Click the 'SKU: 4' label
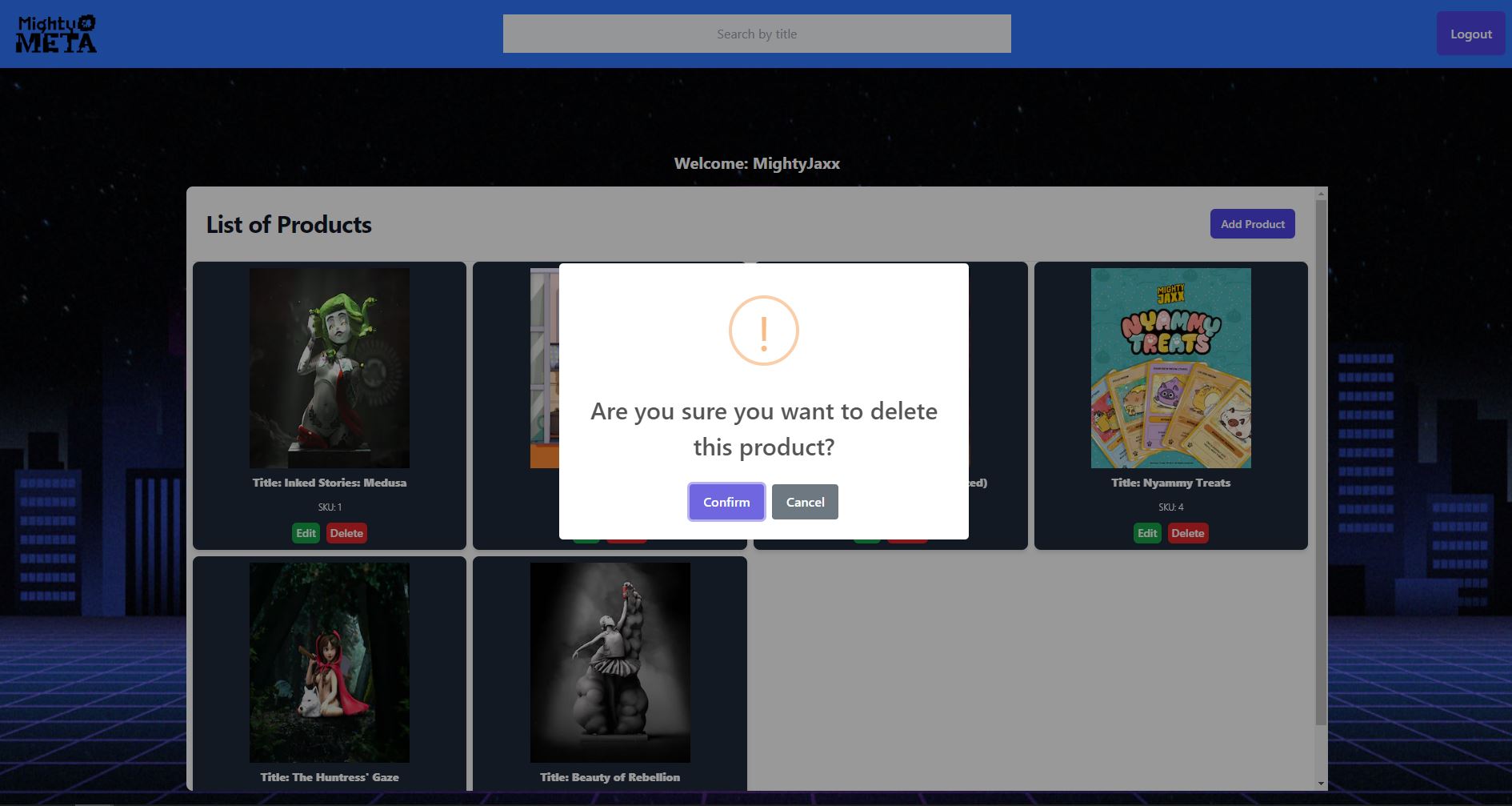The image size is (1512, 806). point(1171,507)
